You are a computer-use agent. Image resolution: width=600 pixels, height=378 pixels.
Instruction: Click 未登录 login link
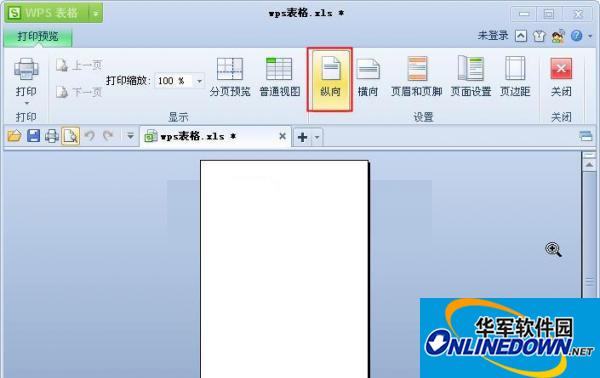click(x=493, y=36)
